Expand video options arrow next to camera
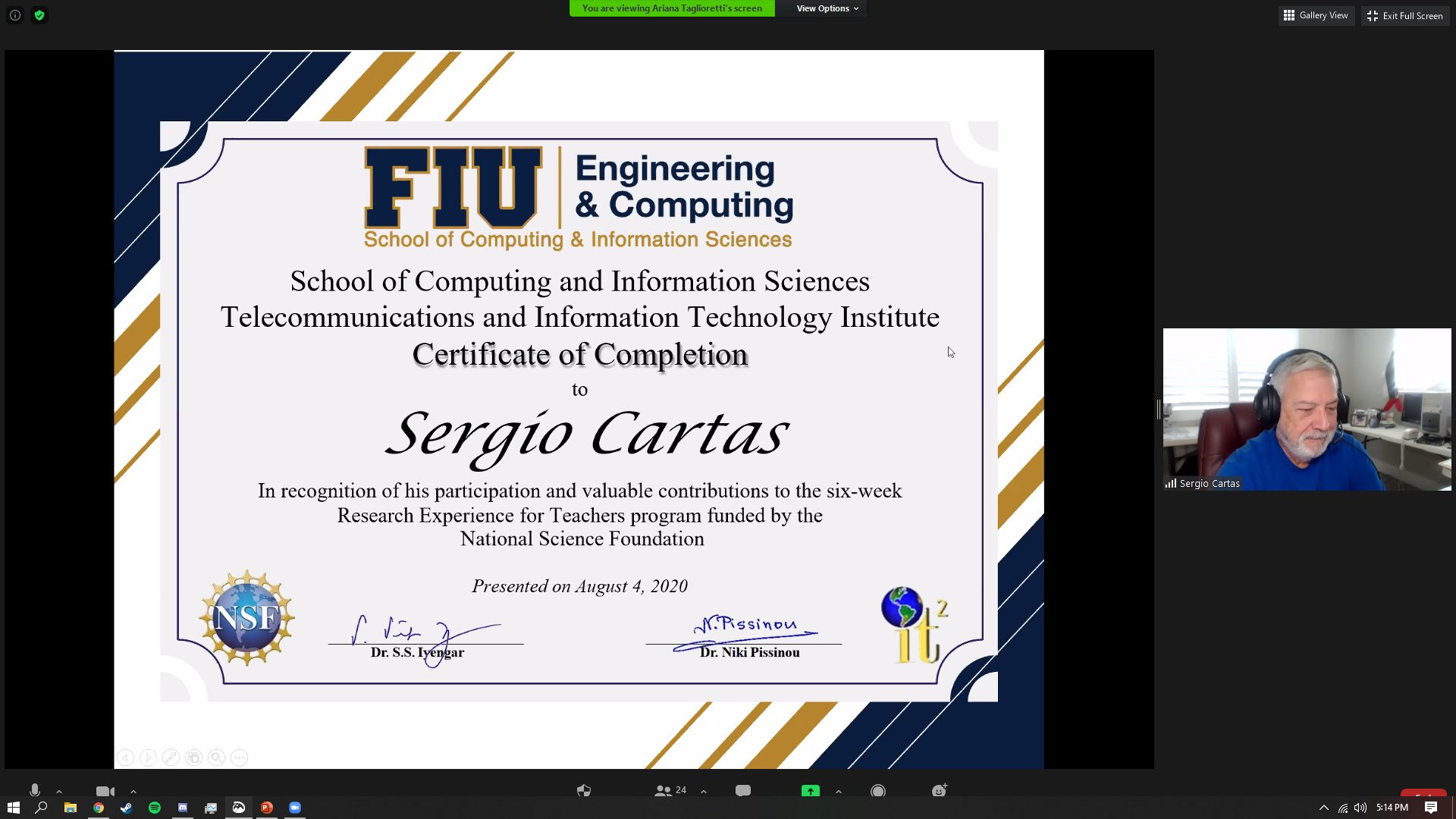The width and height of the screenshot is (1456, 819). (x=133, y=792)
